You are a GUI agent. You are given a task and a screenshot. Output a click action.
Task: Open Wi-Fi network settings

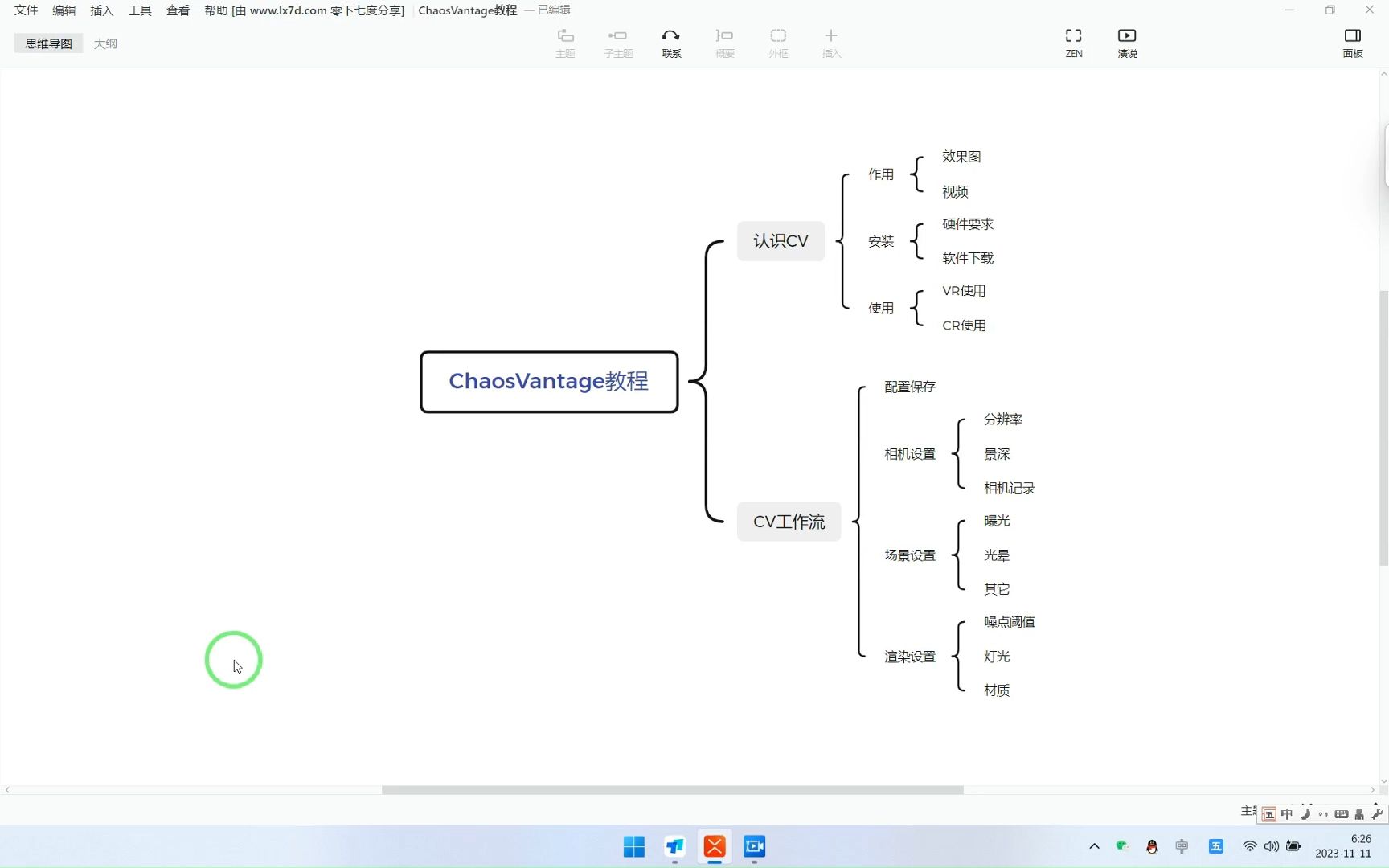1249,845
